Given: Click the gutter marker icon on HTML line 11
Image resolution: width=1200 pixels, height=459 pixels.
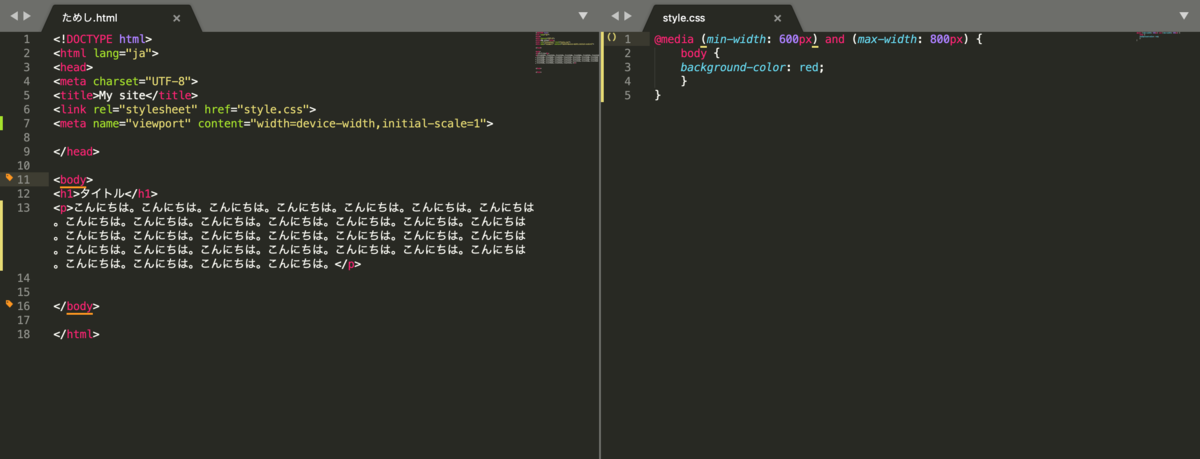Looking at the screenshot, I should [9, 177].
